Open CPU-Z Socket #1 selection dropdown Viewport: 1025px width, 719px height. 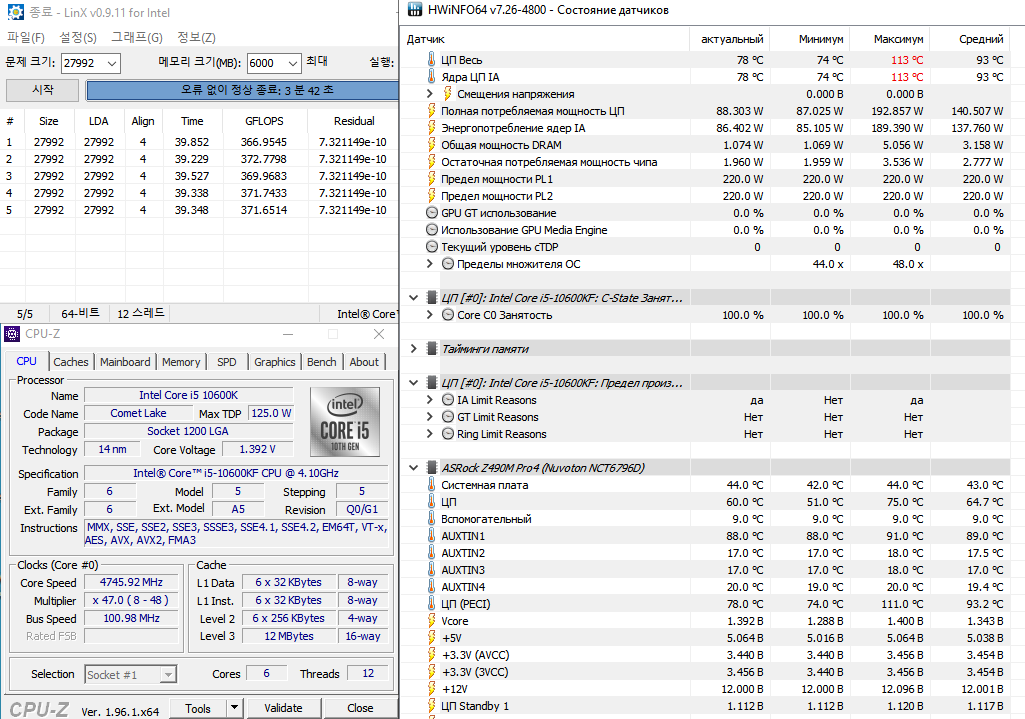pyautogui.click(x=169, y=675)
